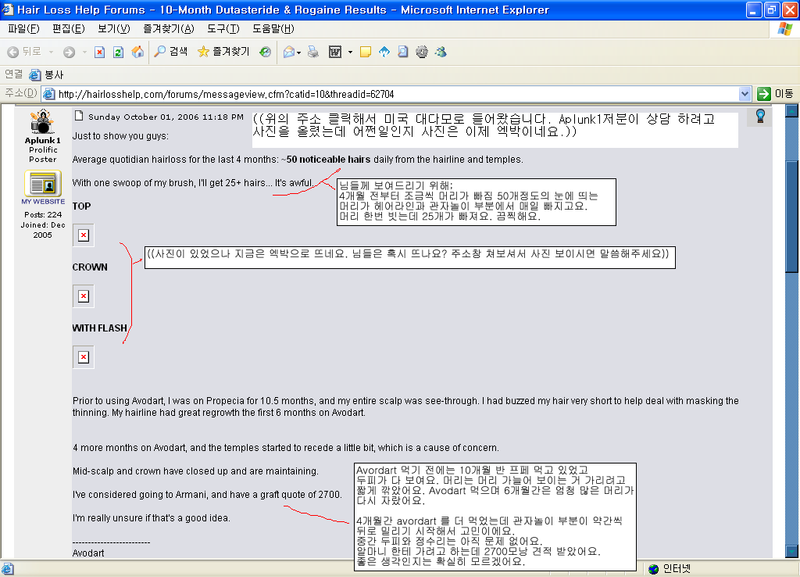The width and height of the screenshot is (800, 577).
Task: Click the Forward arrow toolbar button
Action: tap(69, 52)
